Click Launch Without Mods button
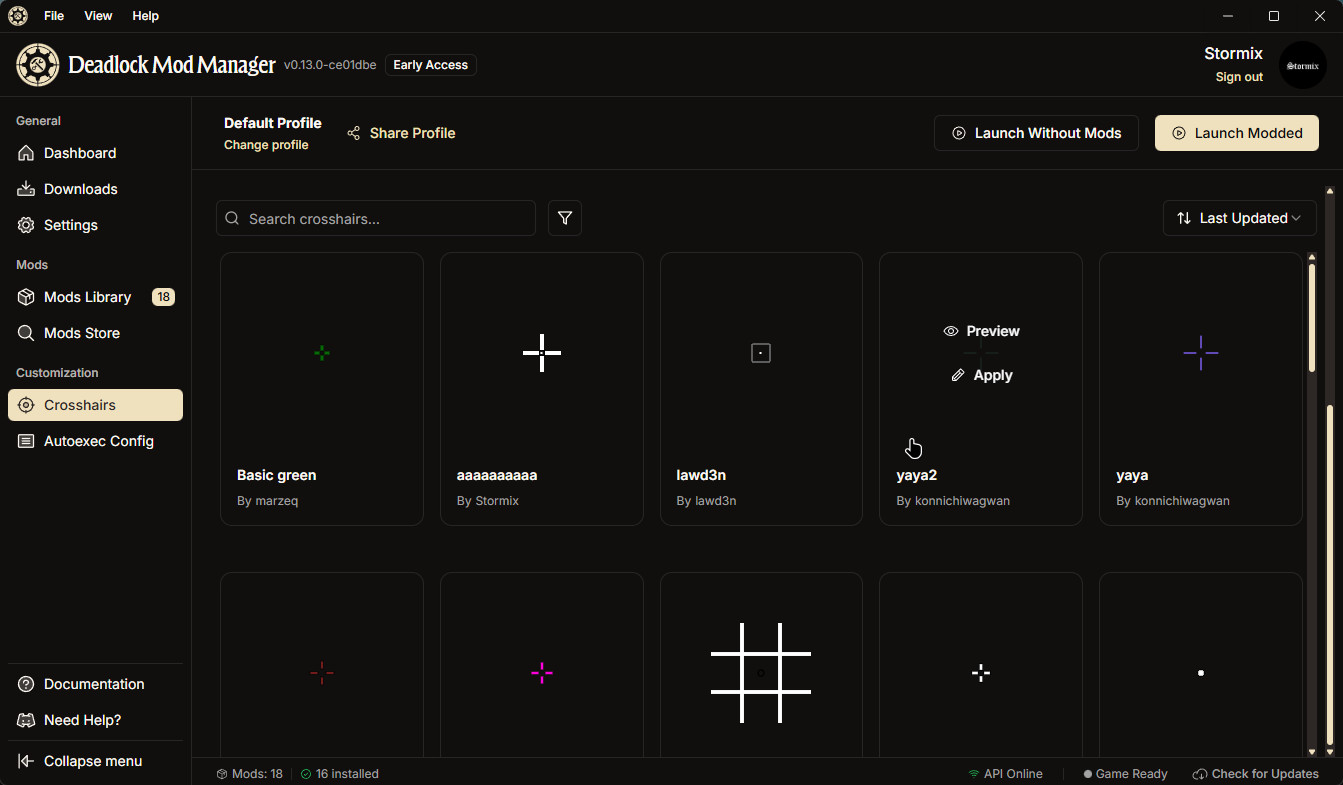The width and height of the screenshot is (1343, 785). click(1036, 133)
